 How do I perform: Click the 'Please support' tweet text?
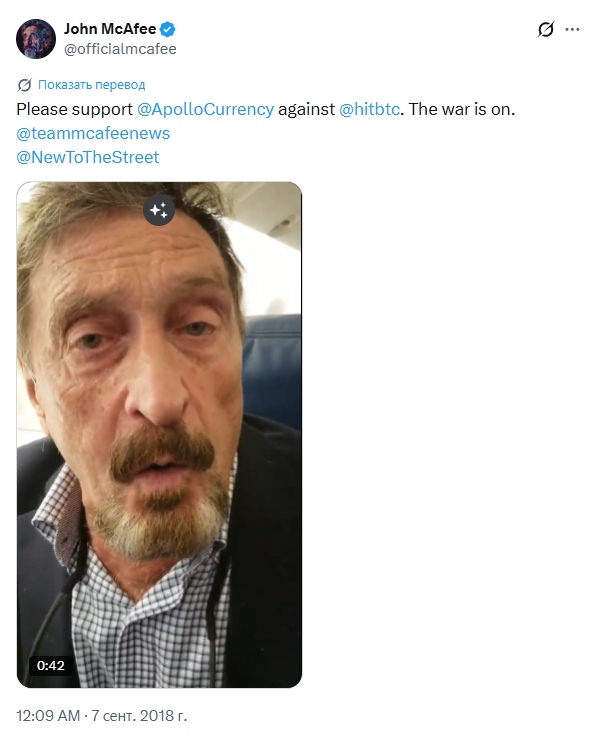click(x=74, y=109)
